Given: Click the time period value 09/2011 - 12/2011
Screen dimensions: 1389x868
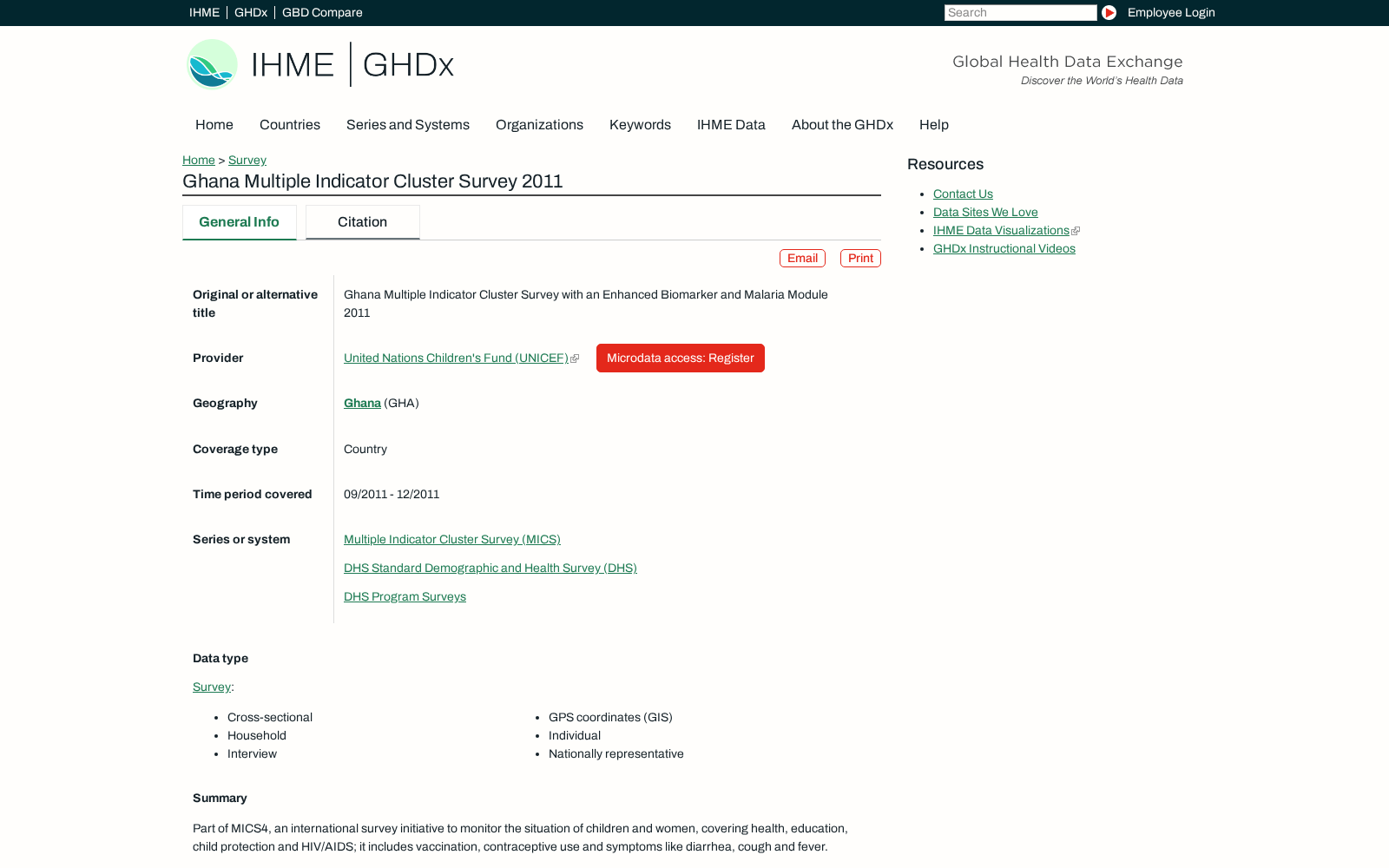Looking at the screenshot, I should pos(392,495).
